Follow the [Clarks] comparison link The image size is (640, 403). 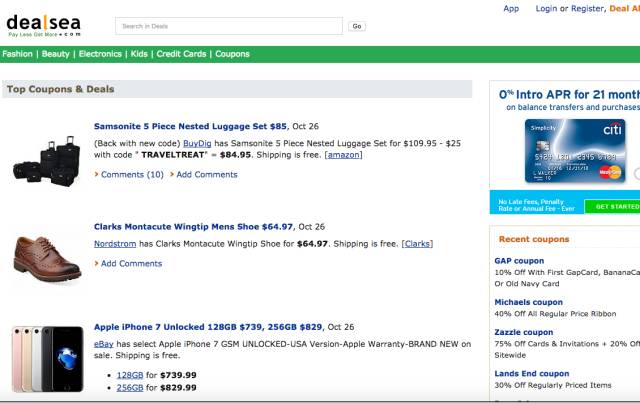(x=417, y=244)
